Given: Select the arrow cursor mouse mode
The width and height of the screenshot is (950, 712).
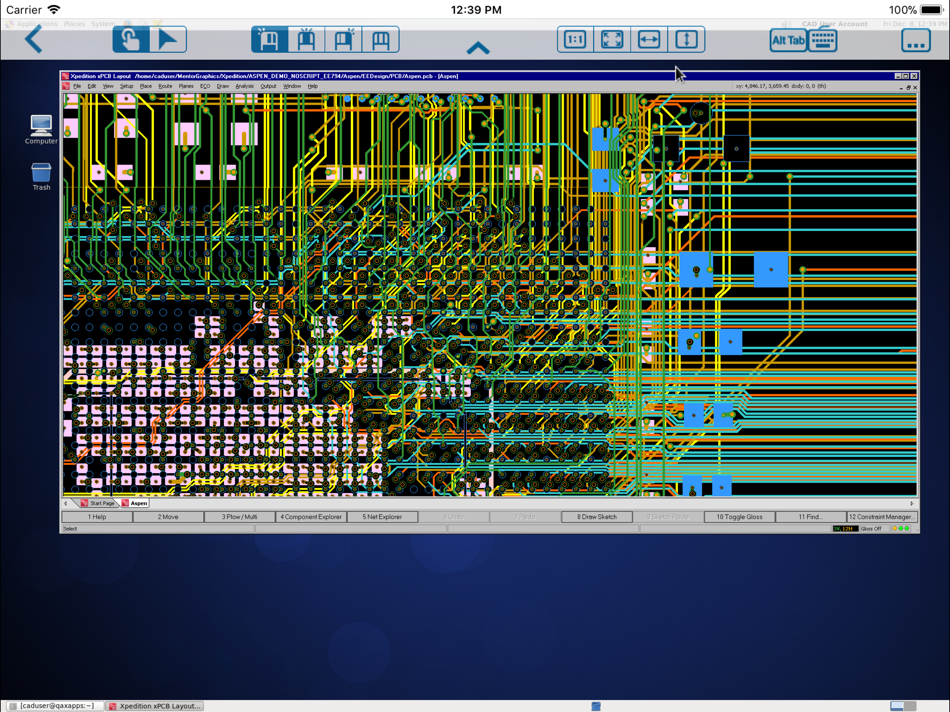Looking at the screenshot, I should [168, 40].
